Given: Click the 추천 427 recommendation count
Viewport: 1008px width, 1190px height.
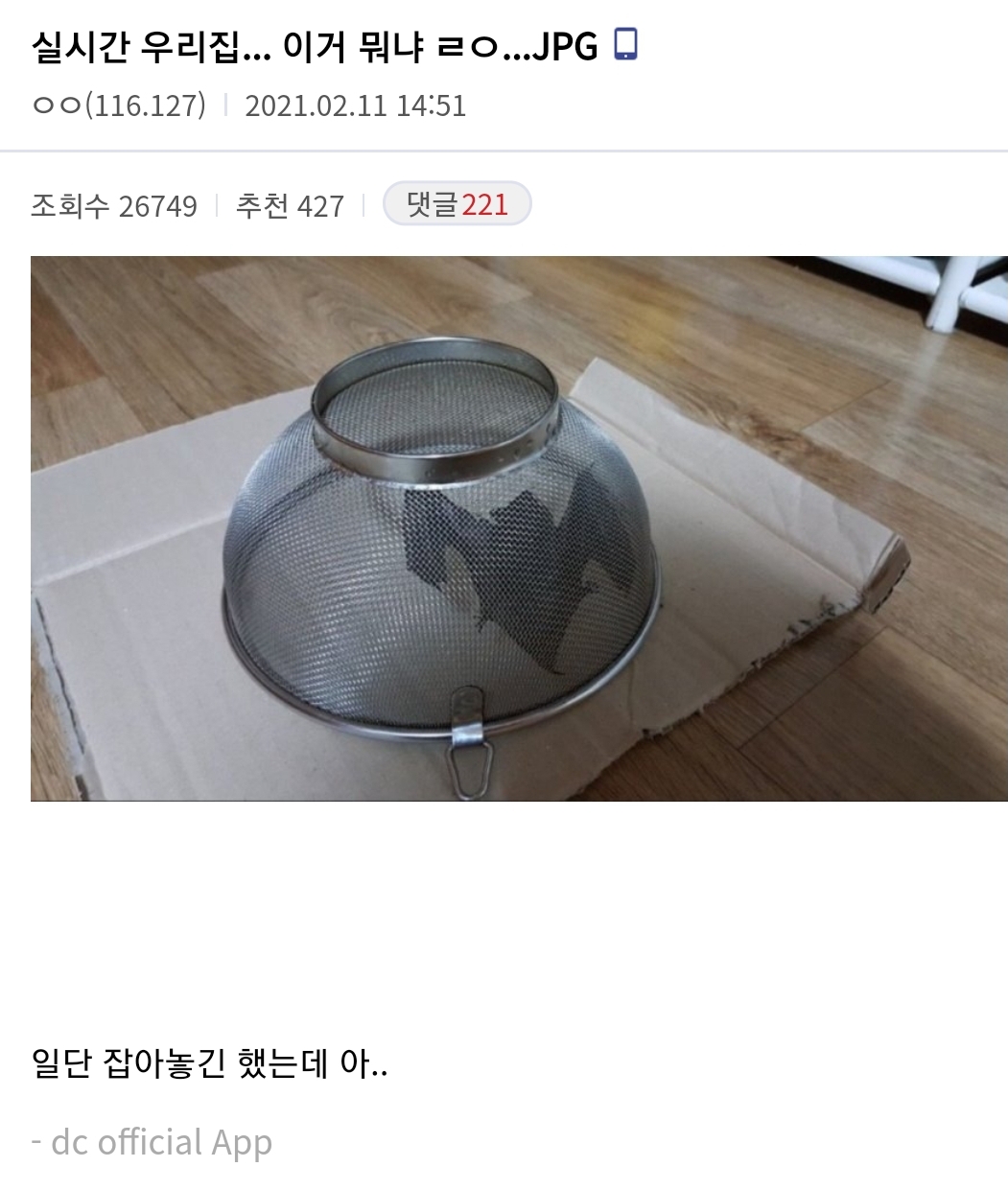Looking at the screenshot, I should click(x=290, y=205).
